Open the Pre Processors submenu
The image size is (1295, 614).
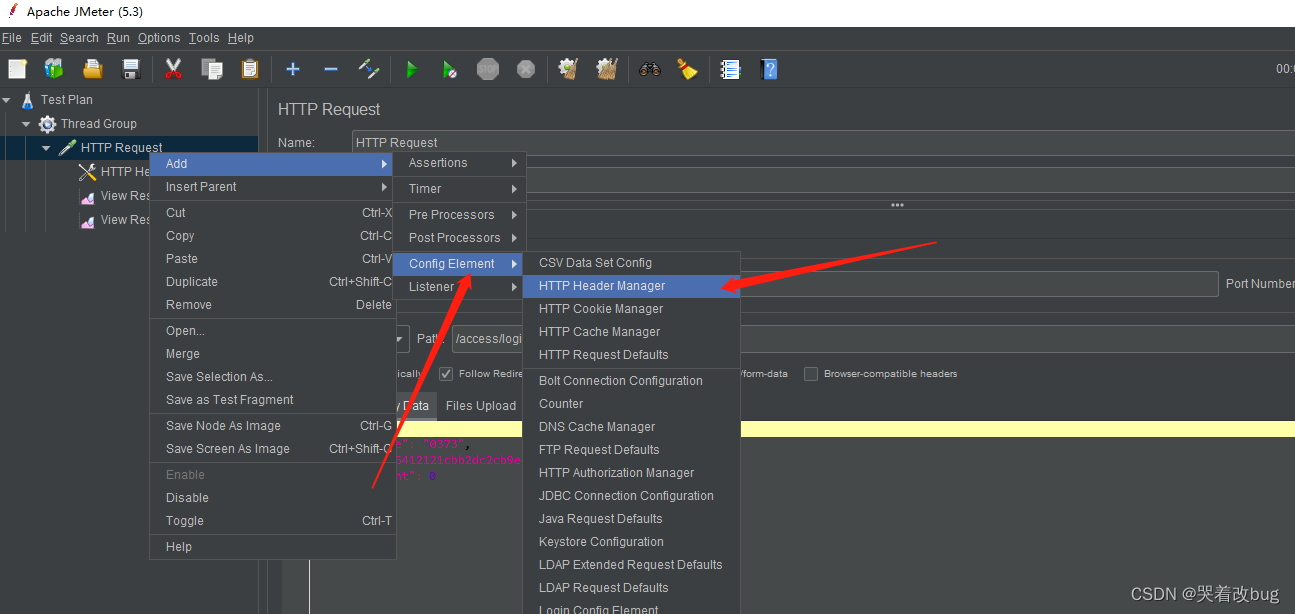point(460,215)
